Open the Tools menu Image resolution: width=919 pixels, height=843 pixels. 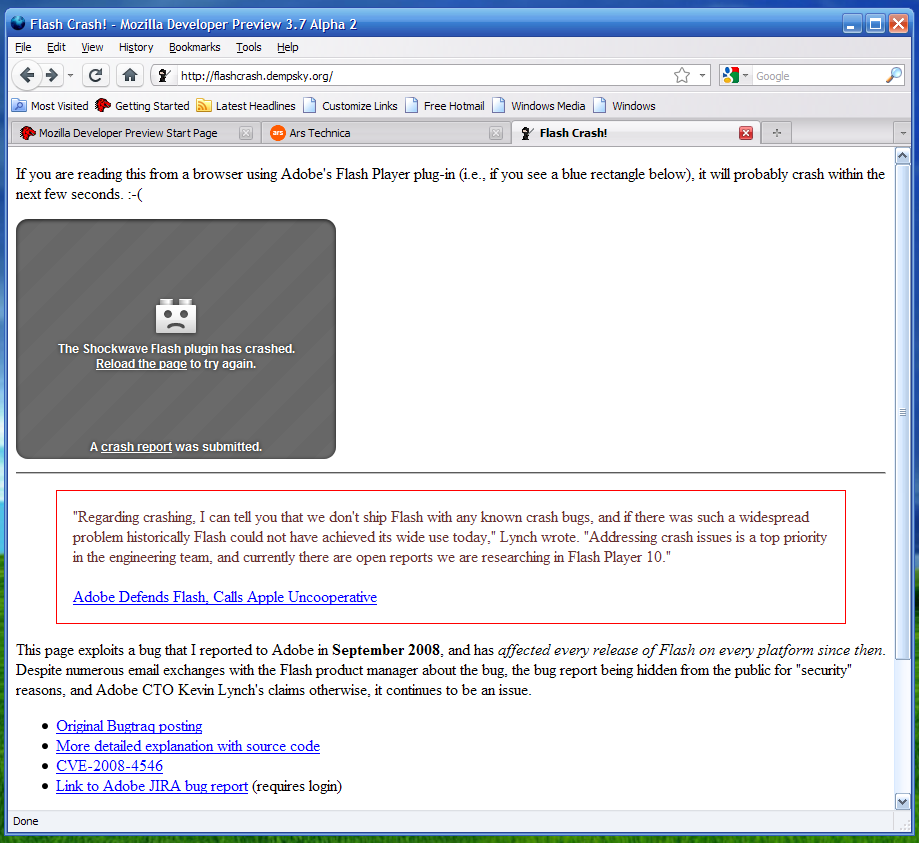249,47
